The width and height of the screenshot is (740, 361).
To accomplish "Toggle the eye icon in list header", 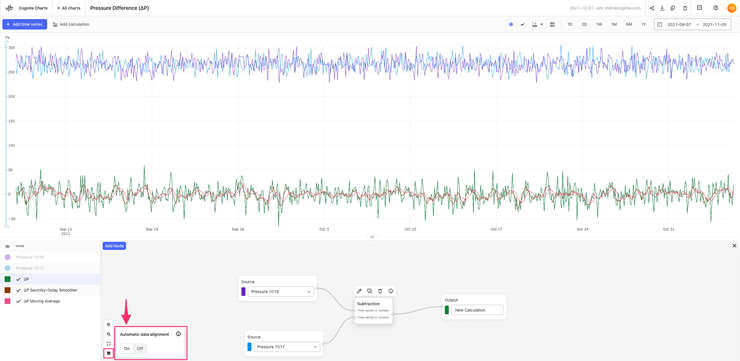I will 7,246.
